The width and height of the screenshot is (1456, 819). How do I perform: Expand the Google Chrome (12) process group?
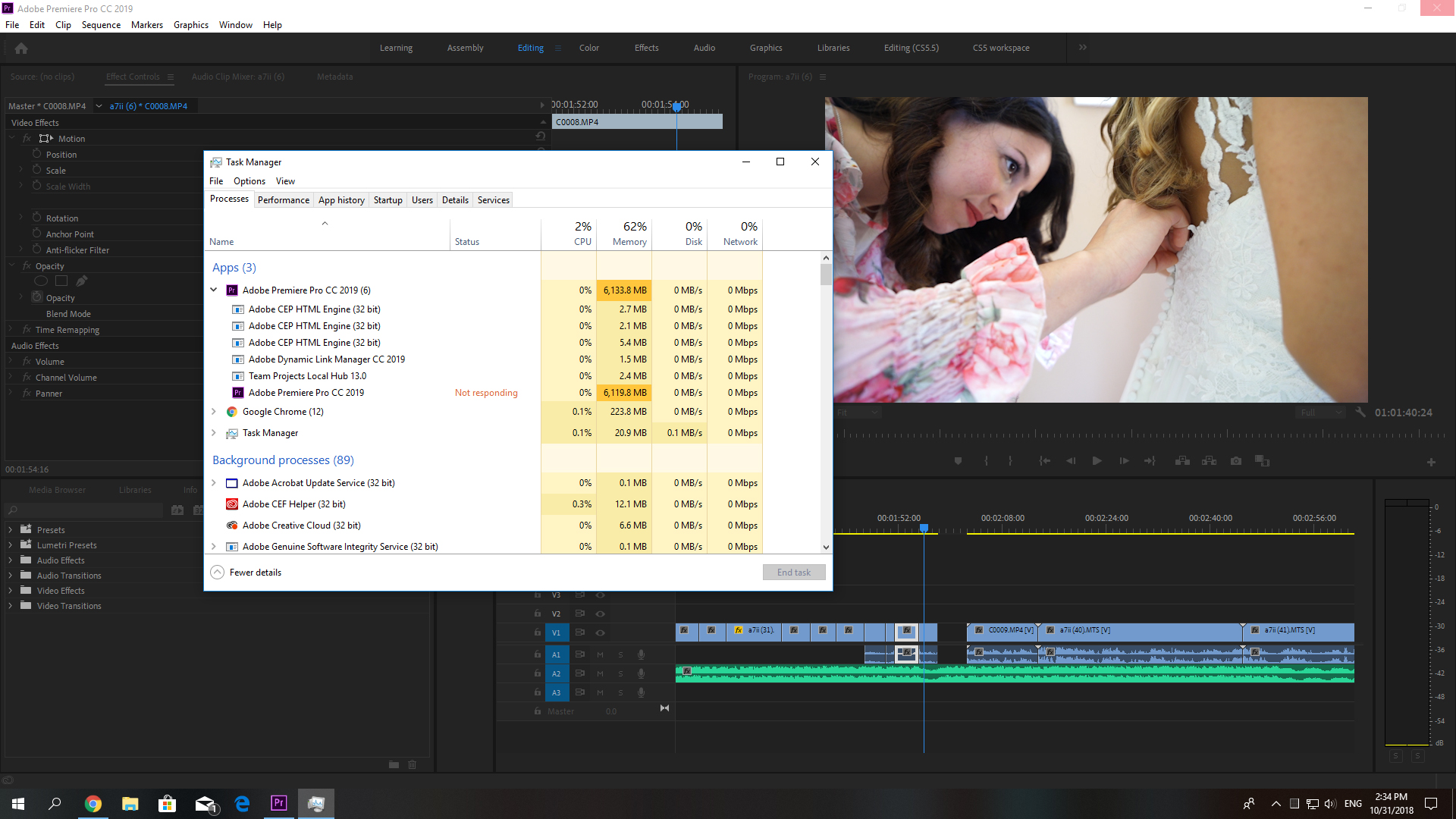[214, 412]
